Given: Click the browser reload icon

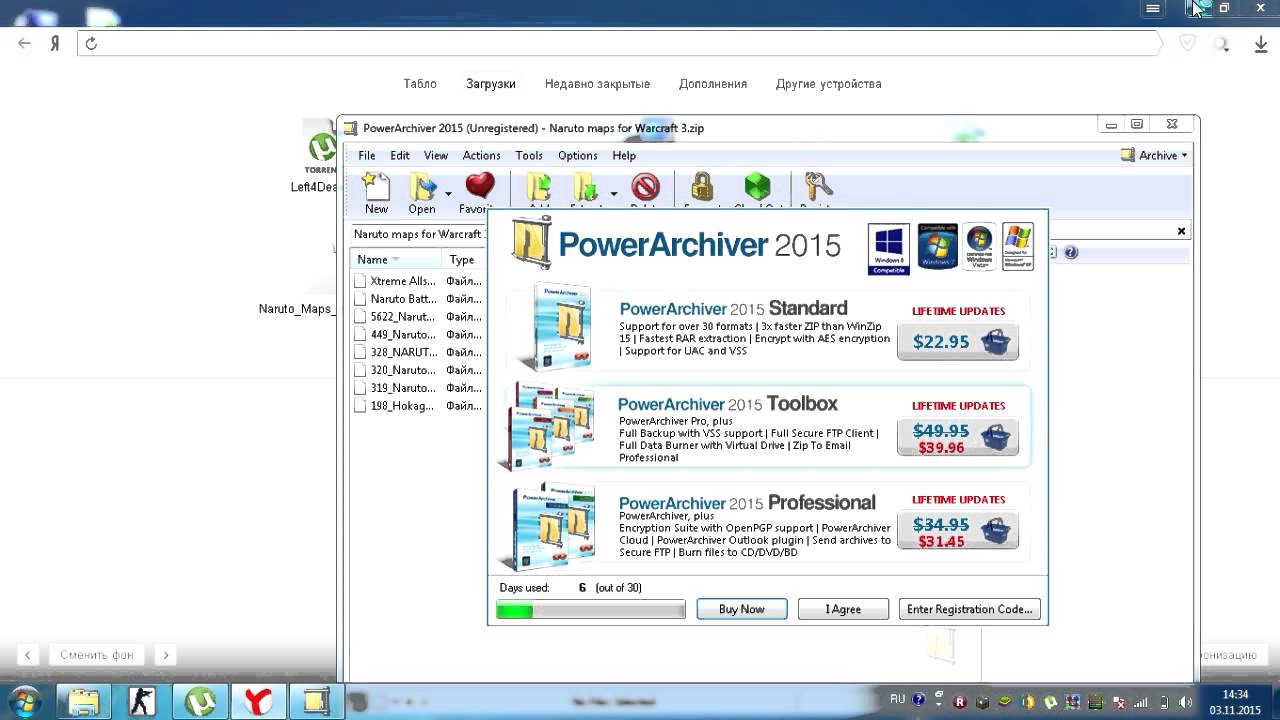Looking at the screenshot, I should click(91, 43).
